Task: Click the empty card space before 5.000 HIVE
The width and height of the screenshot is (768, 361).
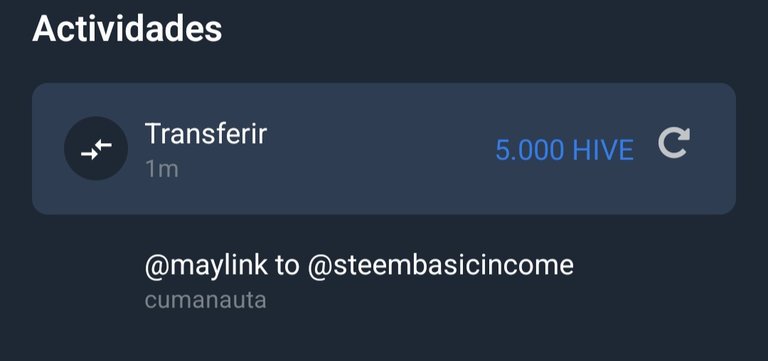Action: click(382, 149)
